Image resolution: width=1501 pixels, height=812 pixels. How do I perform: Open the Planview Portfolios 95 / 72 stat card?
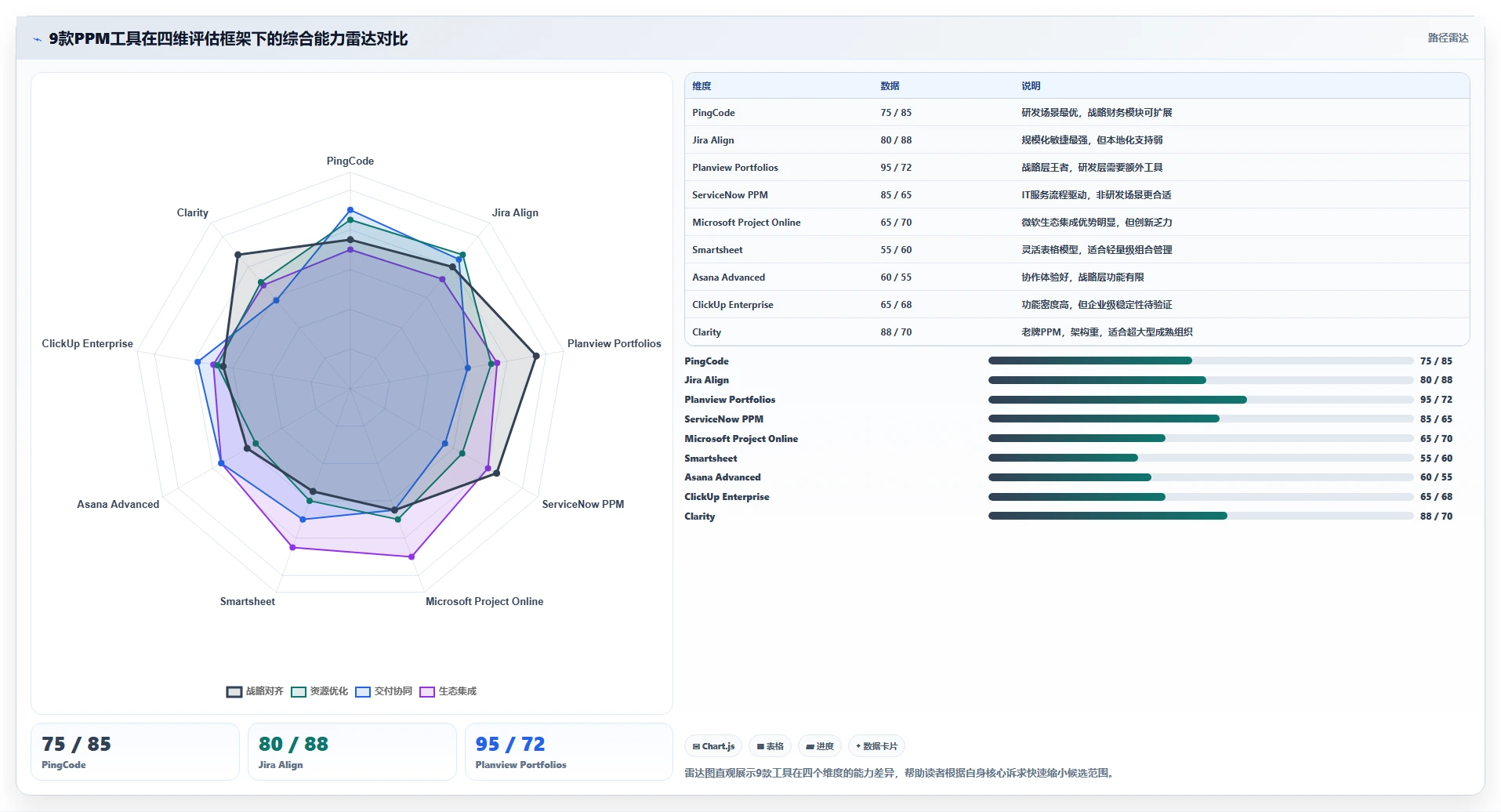tap(569, 752)
